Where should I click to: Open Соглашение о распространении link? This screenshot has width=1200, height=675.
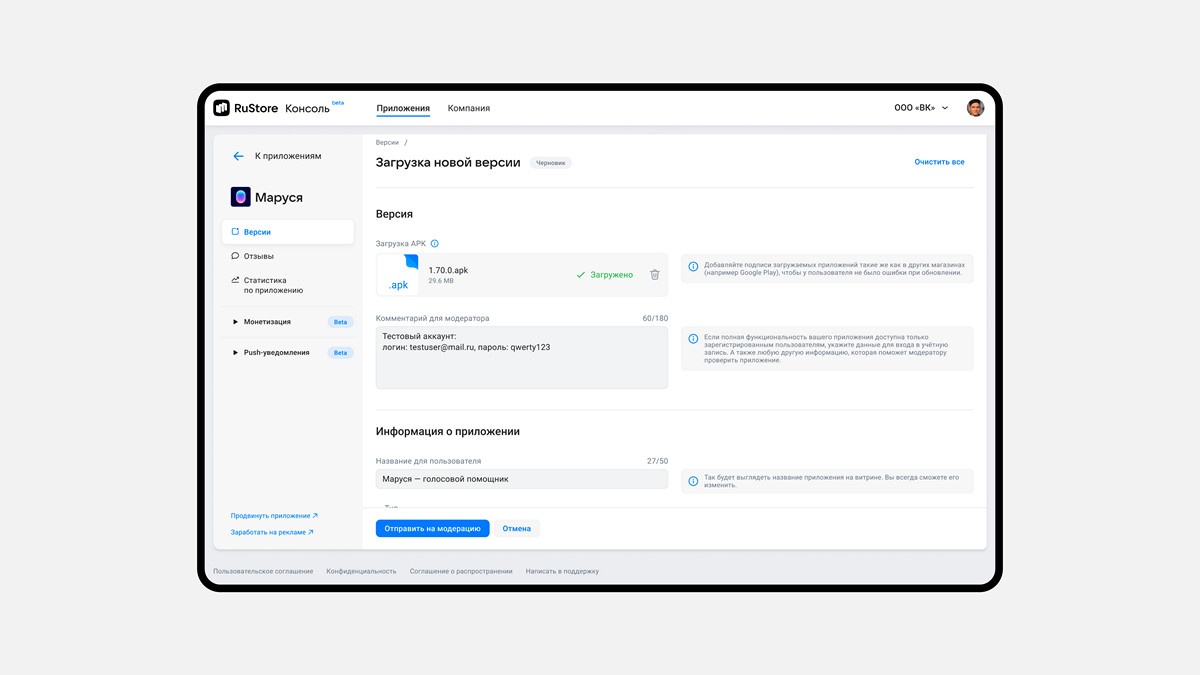[x=461, y=571]
